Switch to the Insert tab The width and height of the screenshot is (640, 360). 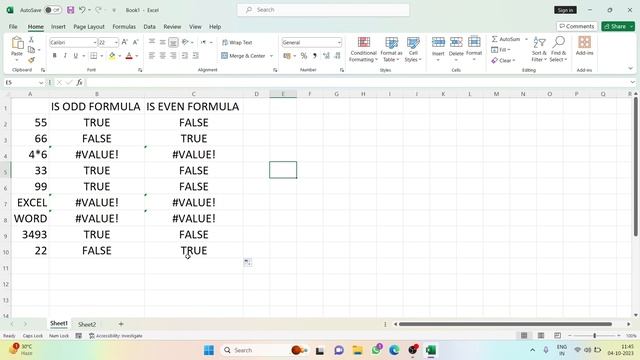(x=58, y=27)
